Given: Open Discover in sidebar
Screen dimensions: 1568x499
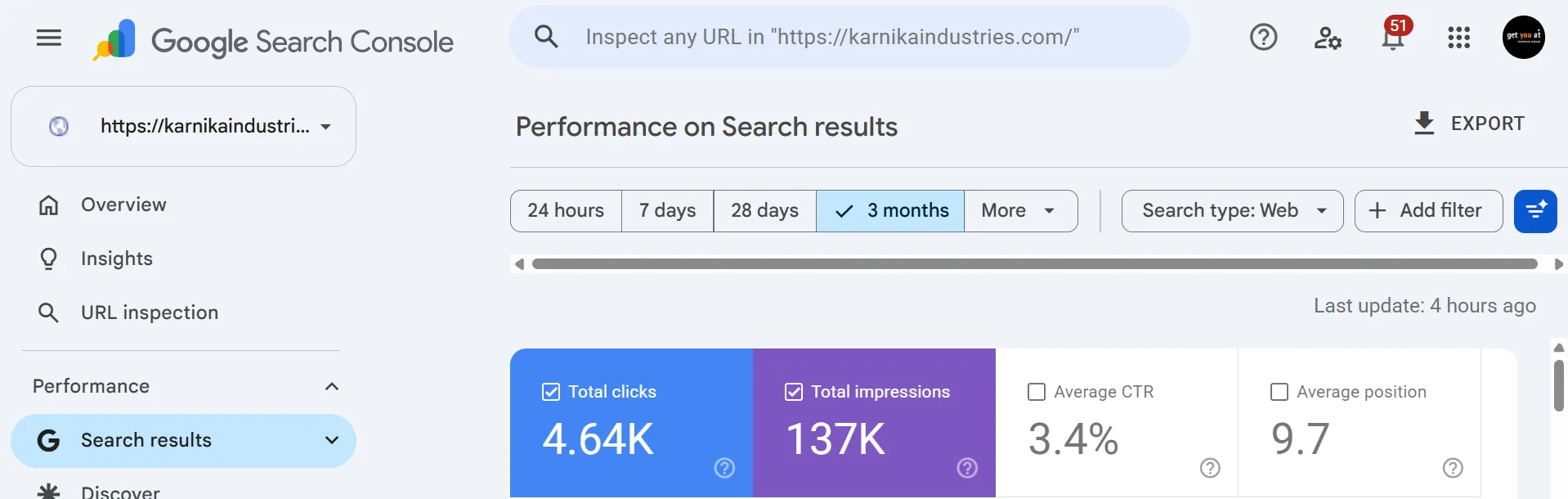Looking at the screenshot, I should click(120, 492).
